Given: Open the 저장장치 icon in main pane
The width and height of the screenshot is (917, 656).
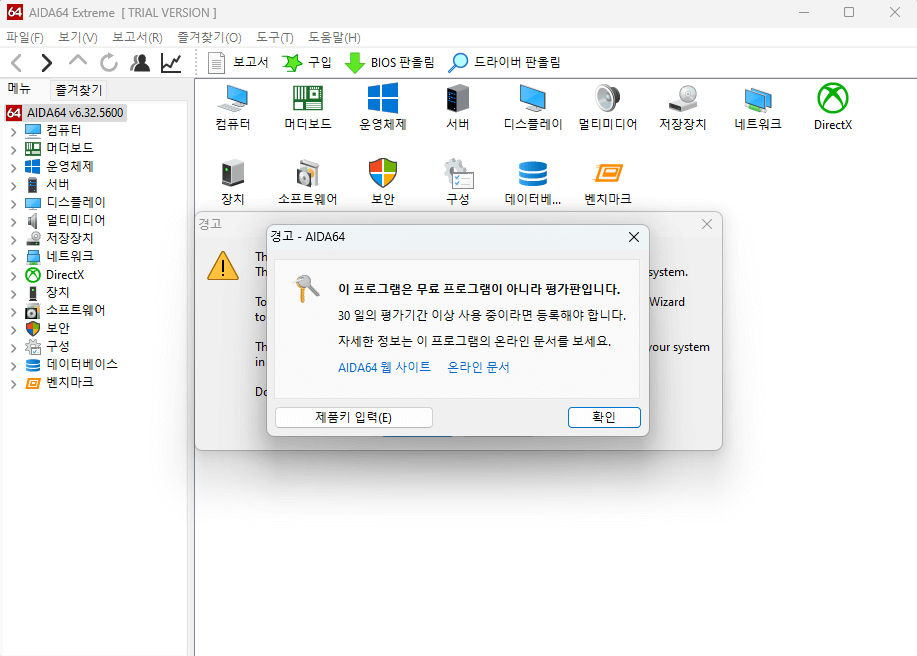Looking at the screenshot, I should tap(682, 106).
